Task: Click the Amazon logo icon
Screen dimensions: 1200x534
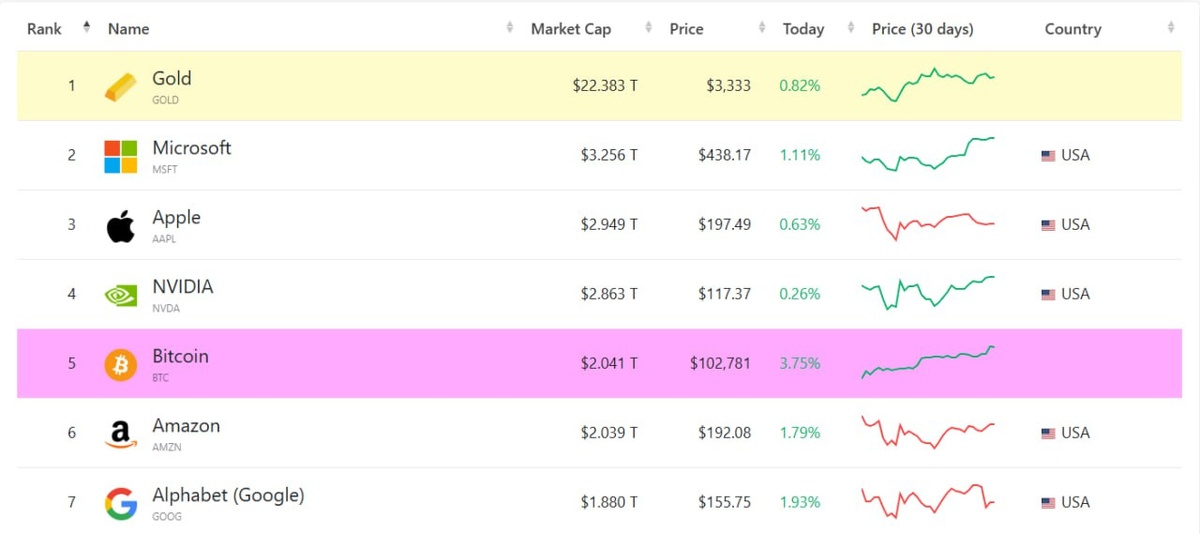Action: pos(120,434)
